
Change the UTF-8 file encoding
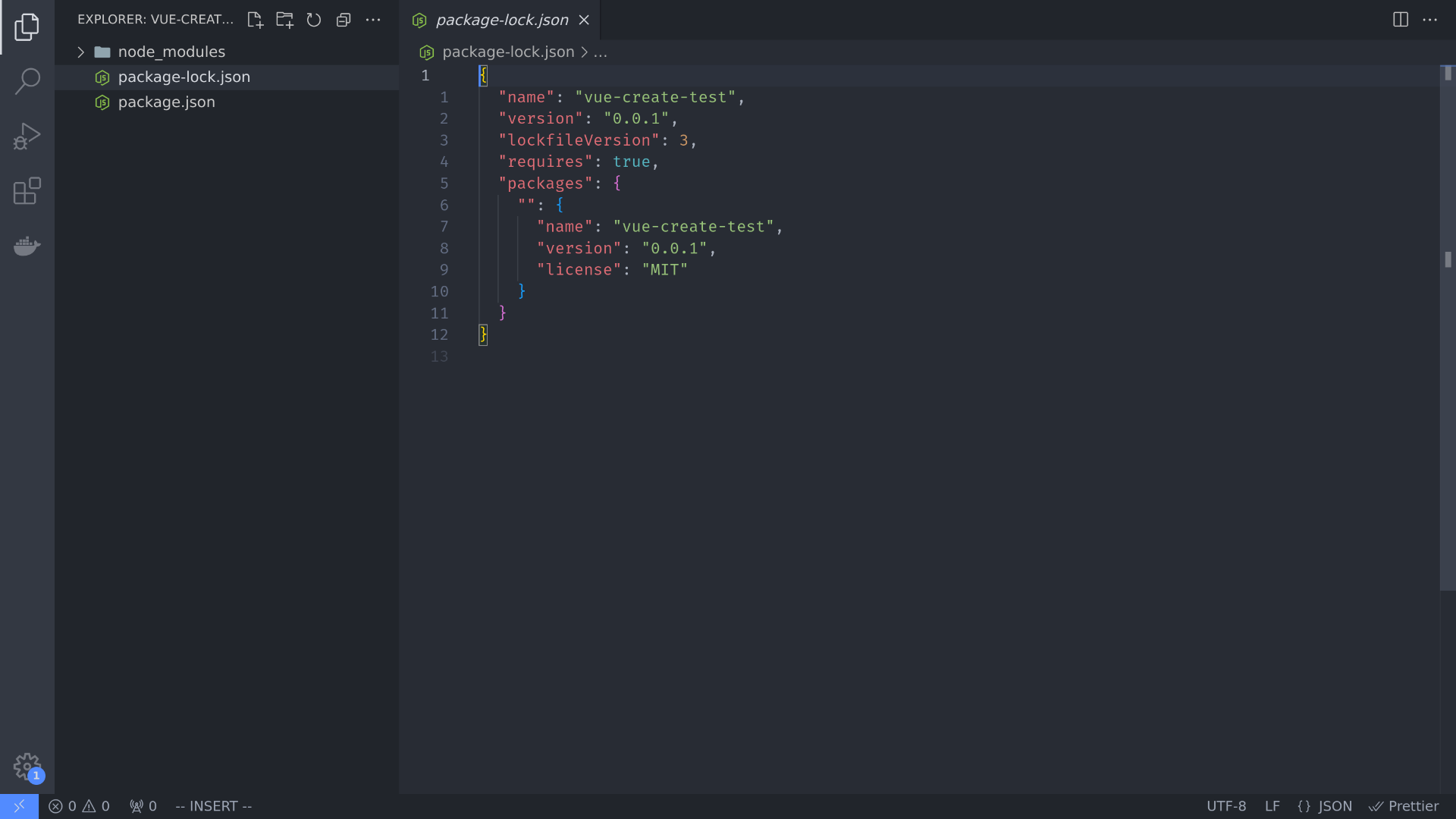[1226, 806]
